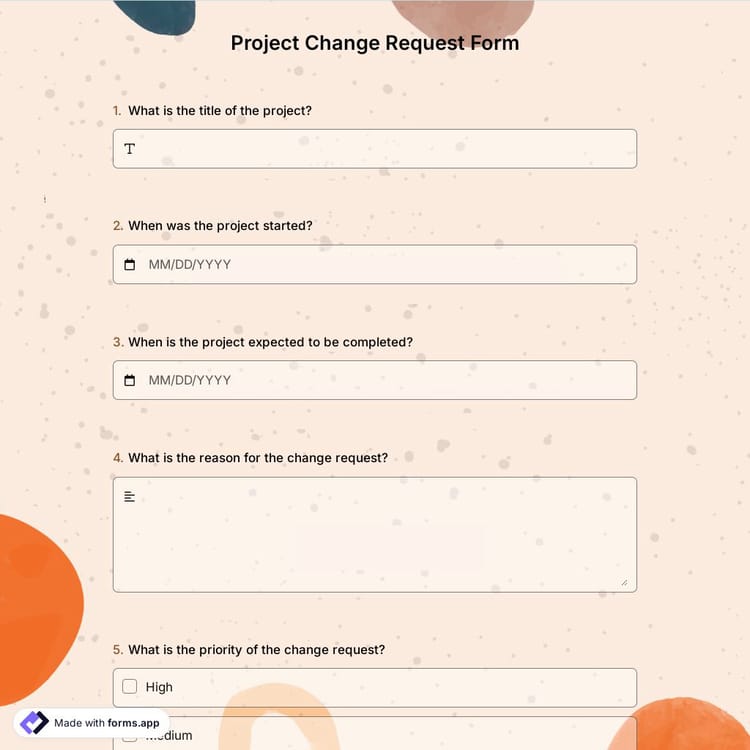
Task: Open the calendar icon for project start date
Action: point(129,265)
